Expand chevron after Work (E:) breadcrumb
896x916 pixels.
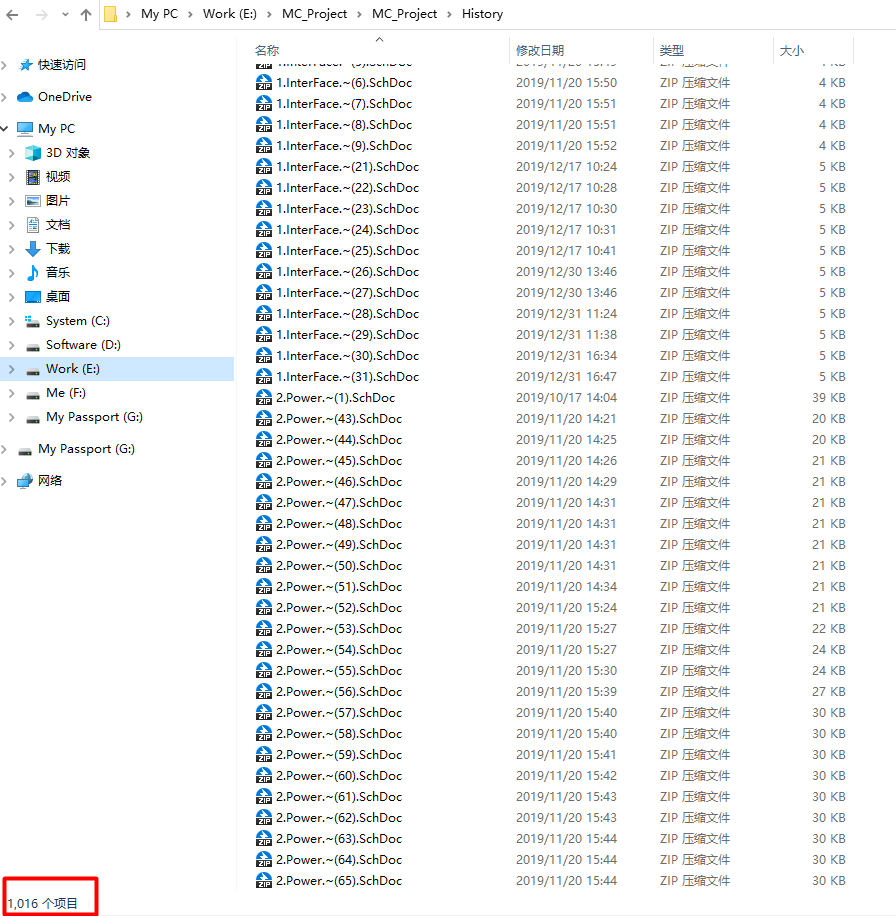pyautogui.click(x=269, y=15)
